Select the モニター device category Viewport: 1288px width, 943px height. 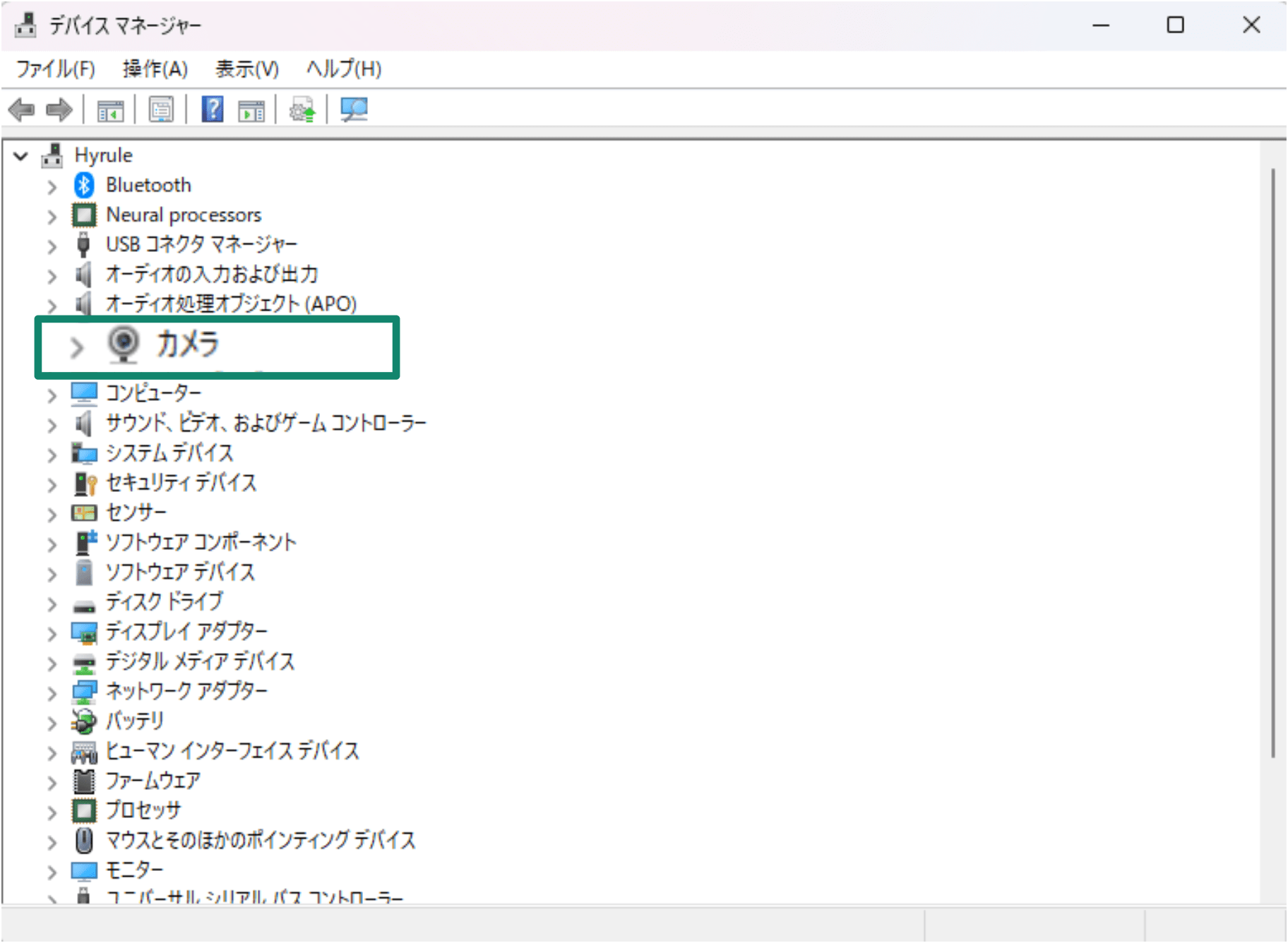coord(133,870)
